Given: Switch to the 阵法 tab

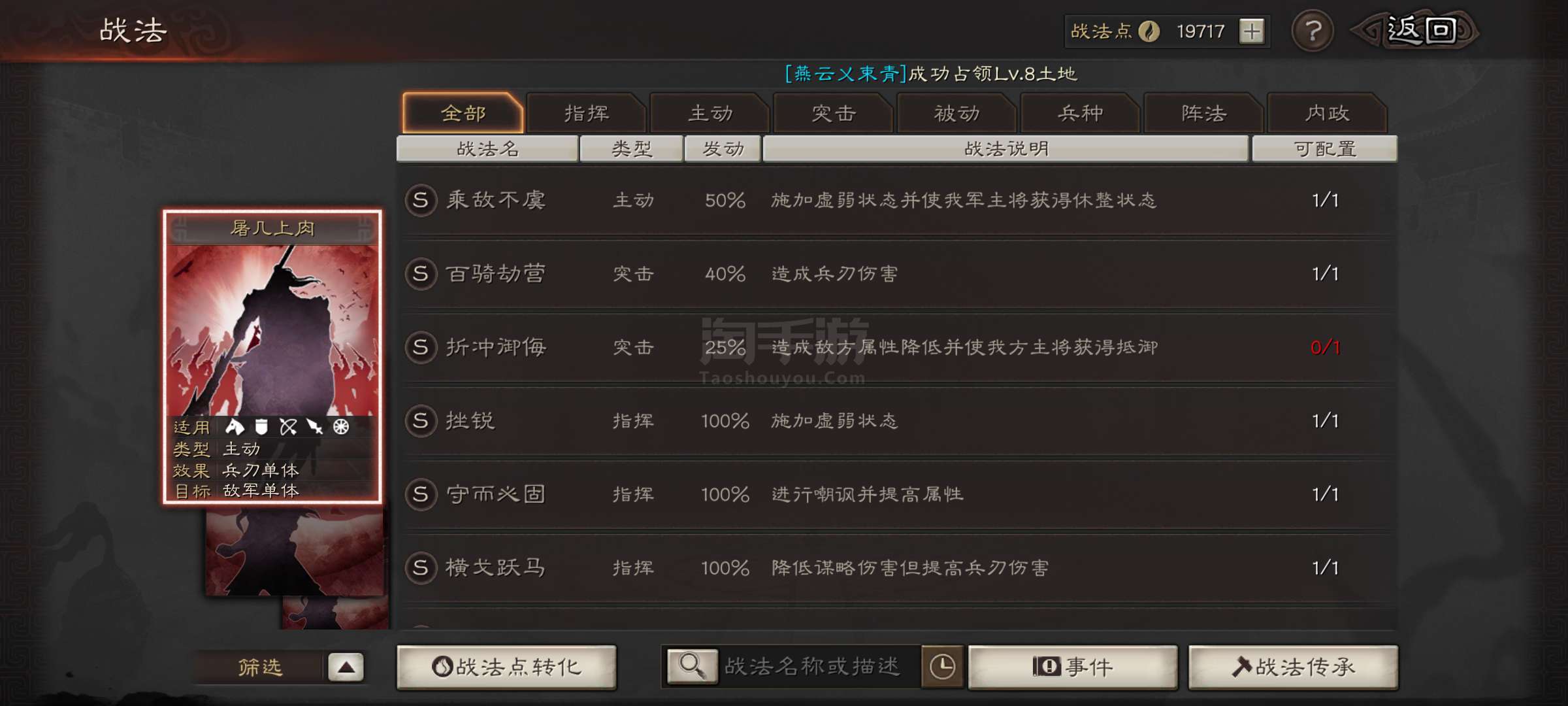Looking at the screenshot, I should click(x=1203, y=113).
